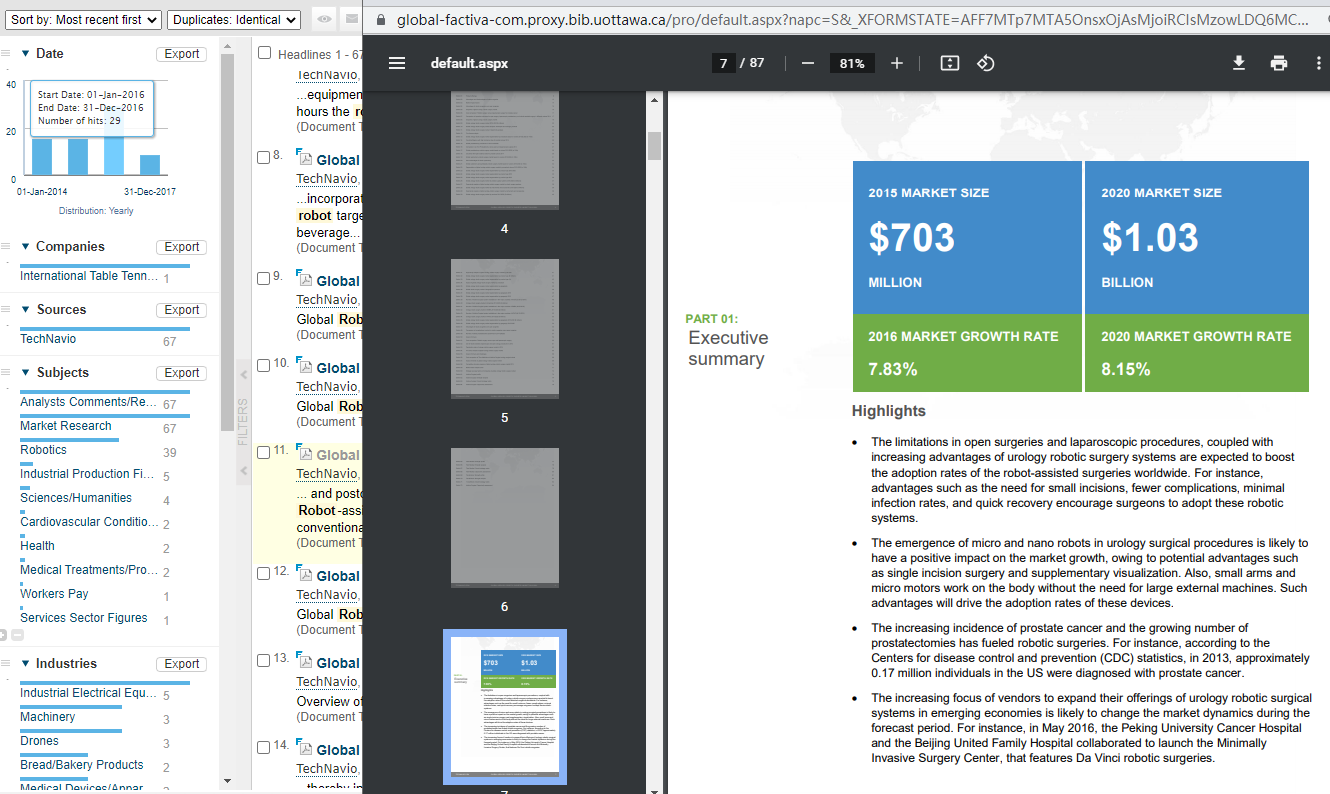
Task: Open the PDF icon of headline 14
Action: click(305, 749)
